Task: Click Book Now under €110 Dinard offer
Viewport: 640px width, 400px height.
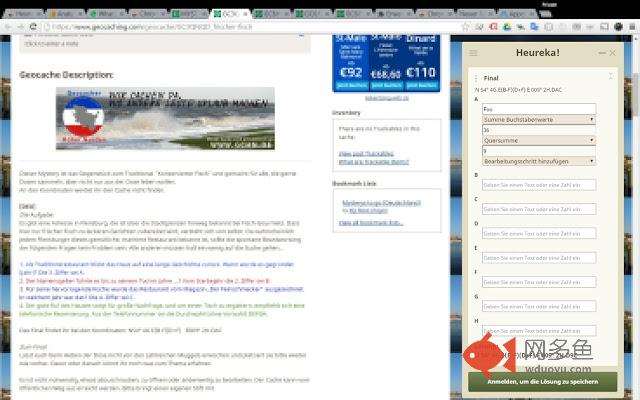Action: (x=422, y=85)
